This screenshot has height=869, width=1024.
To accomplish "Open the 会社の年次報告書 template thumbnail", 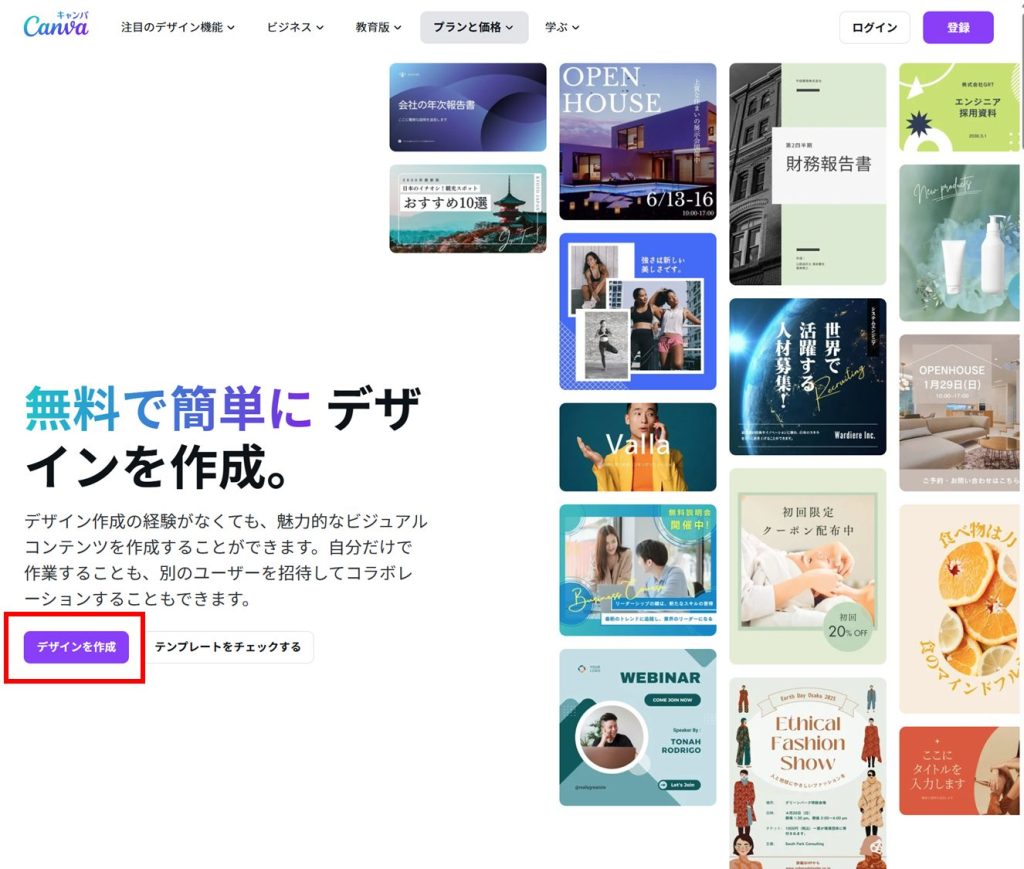I will click(x=468, y=107).
